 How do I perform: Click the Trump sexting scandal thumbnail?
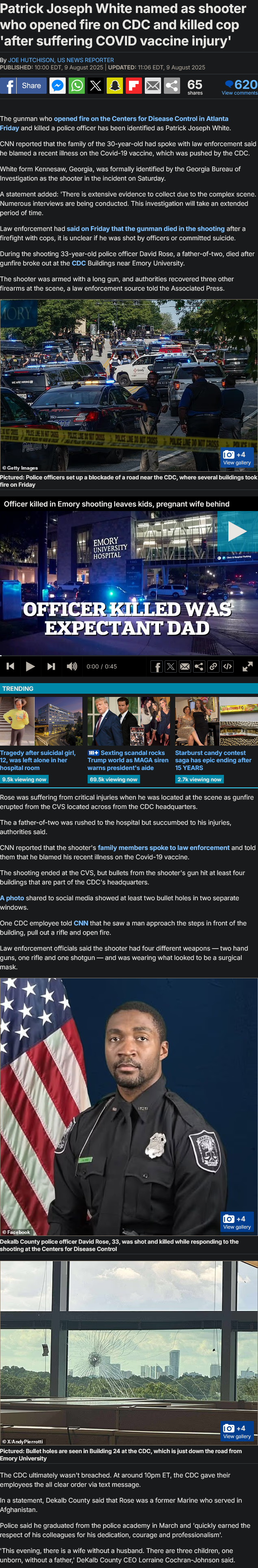click(129, 721)
